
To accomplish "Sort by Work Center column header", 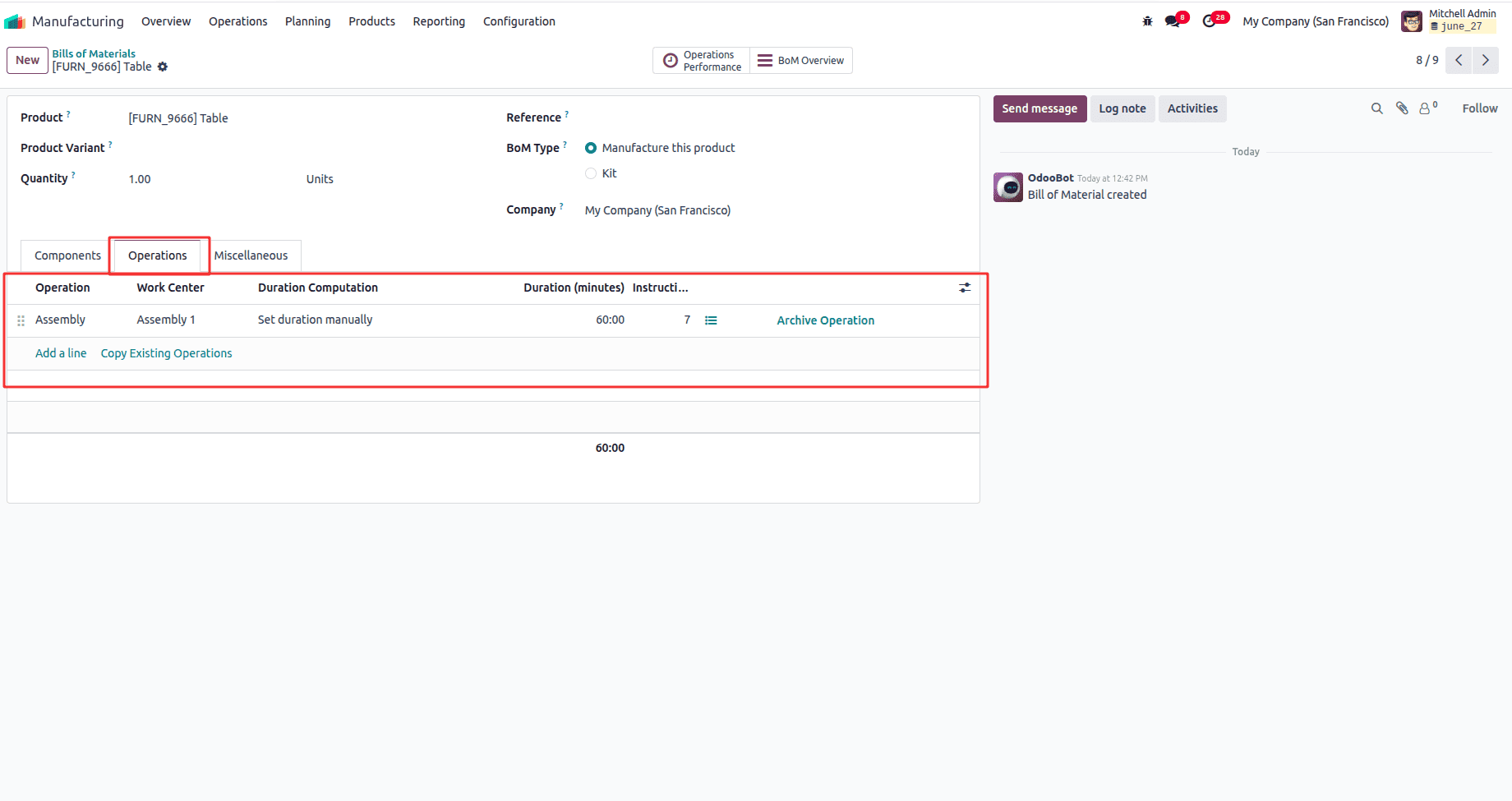I will click(170, 288).
